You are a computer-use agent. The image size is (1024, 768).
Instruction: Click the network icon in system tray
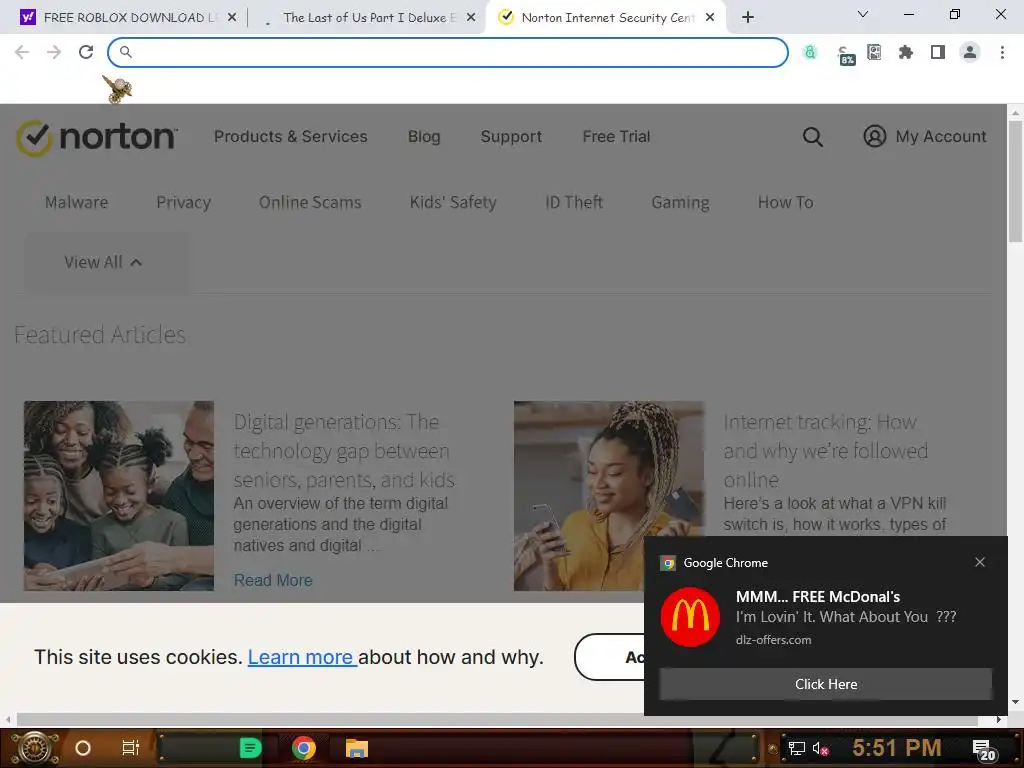coord(796,748)
